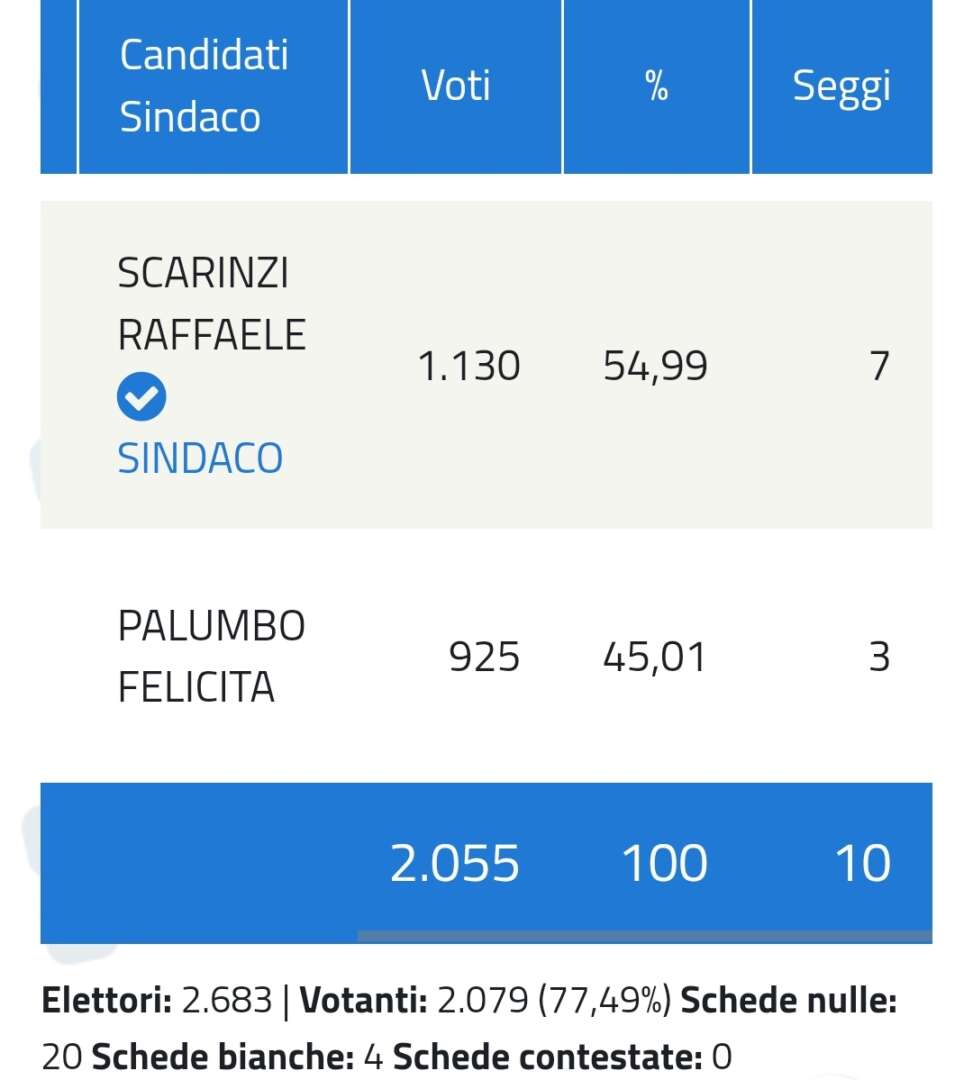
Task: Click the 925 votes value
Action: pyautogui.click(x=484, y=656)
